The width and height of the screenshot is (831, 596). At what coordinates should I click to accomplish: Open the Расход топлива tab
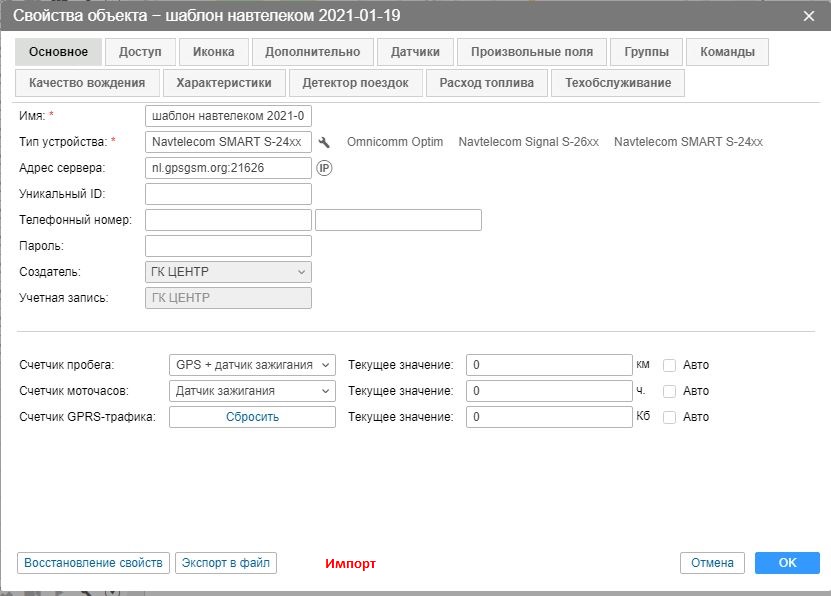click(x=487, y=83)
